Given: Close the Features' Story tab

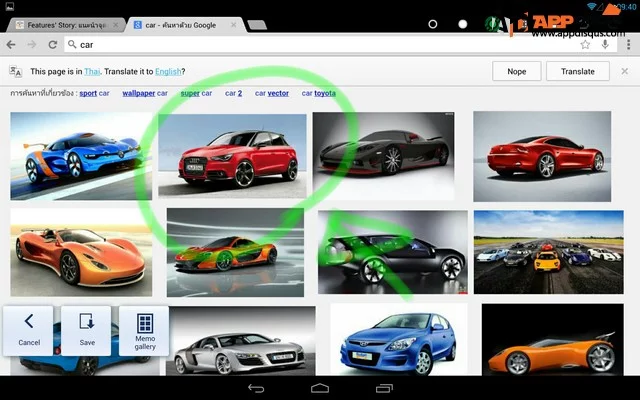Looking at the screenshot, I should (116, 25).
